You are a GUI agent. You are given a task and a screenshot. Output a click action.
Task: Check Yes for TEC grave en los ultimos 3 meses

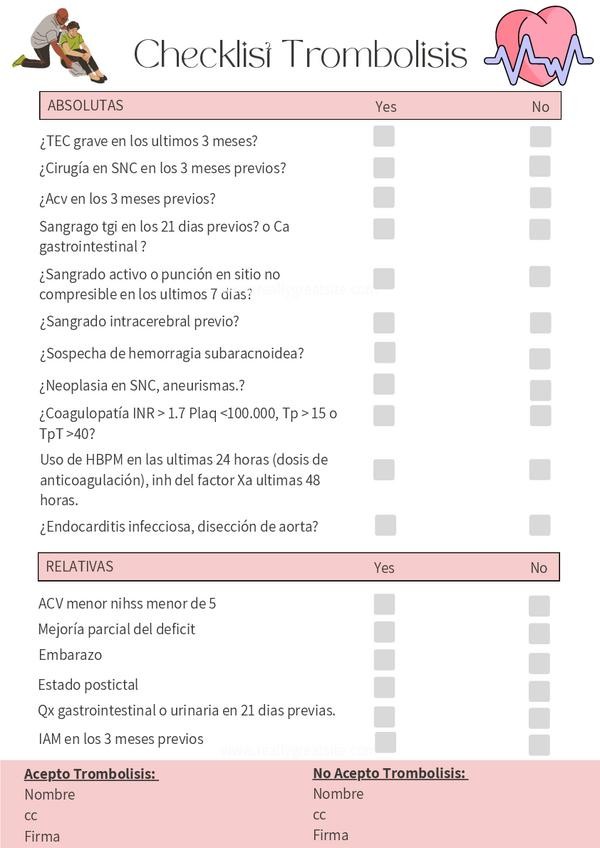click(384, 137)
